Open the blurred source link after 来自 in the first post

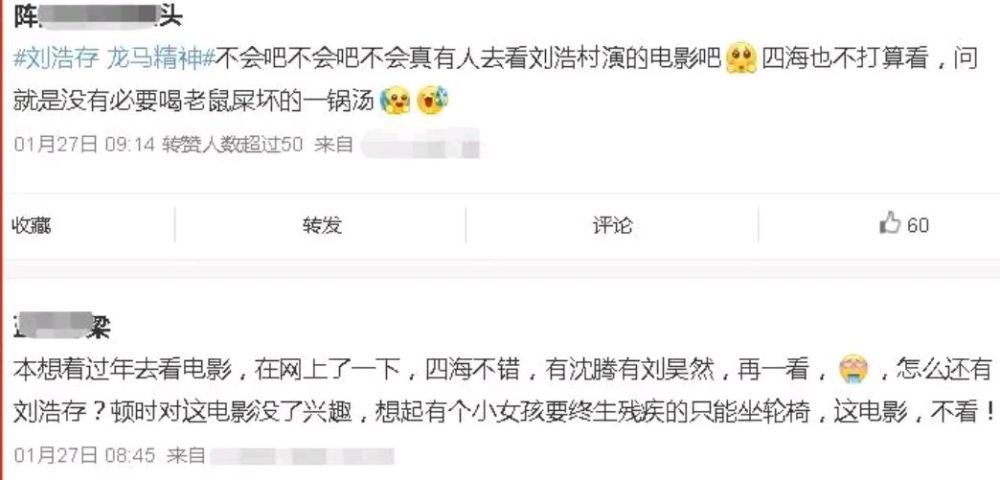click(420, 144)
